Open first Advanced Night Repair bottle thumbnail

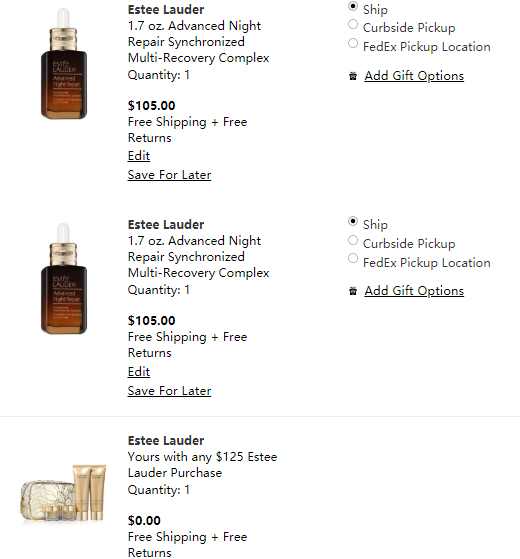click(x=64, y=64)
